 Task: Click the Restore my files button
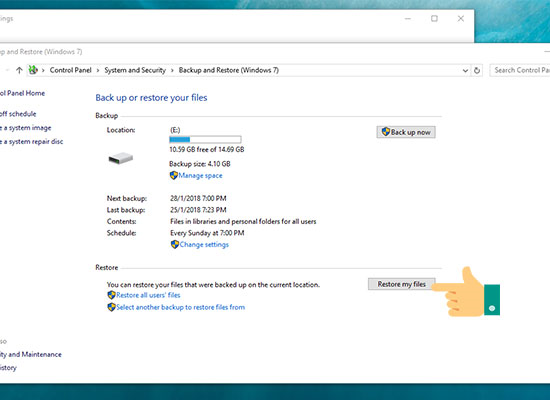[402, 284]
